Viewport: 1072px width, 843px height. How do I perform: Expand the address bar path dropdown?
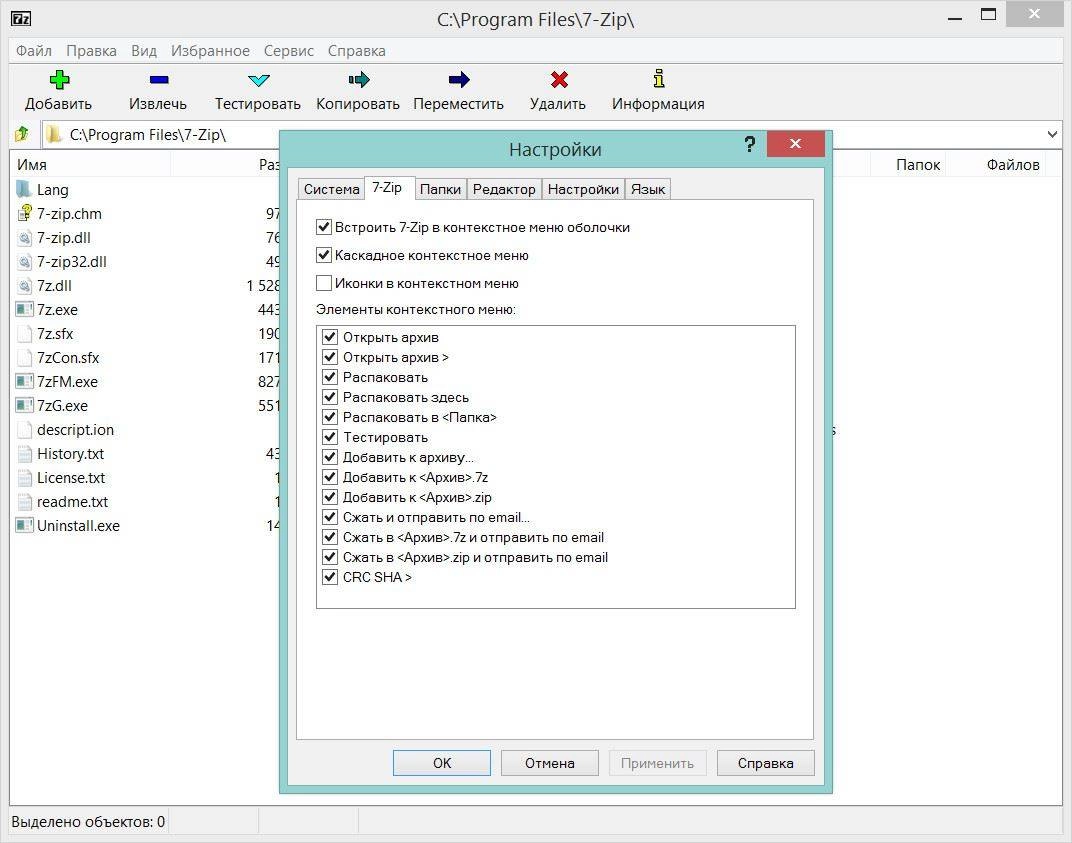(1052, 135)
